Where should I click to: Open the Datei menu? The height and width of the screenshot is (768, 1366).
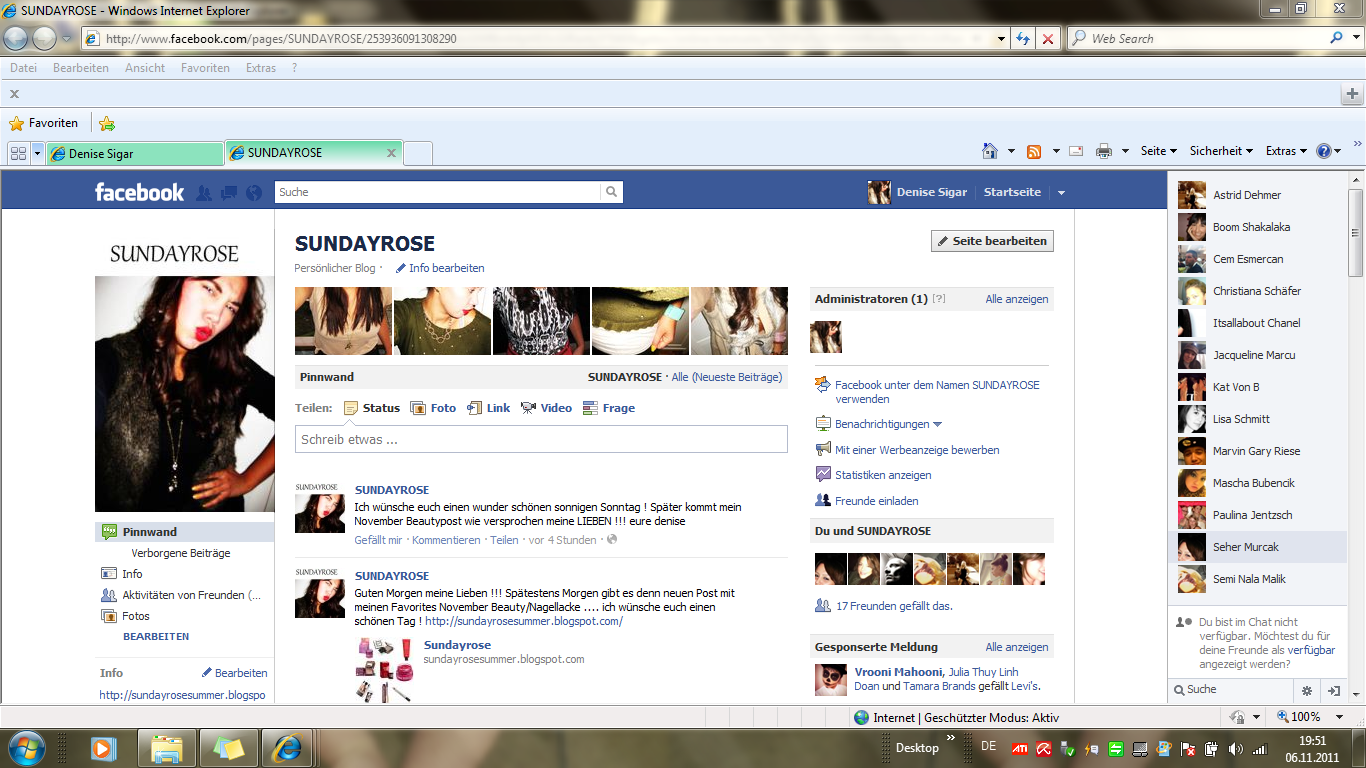23,68
